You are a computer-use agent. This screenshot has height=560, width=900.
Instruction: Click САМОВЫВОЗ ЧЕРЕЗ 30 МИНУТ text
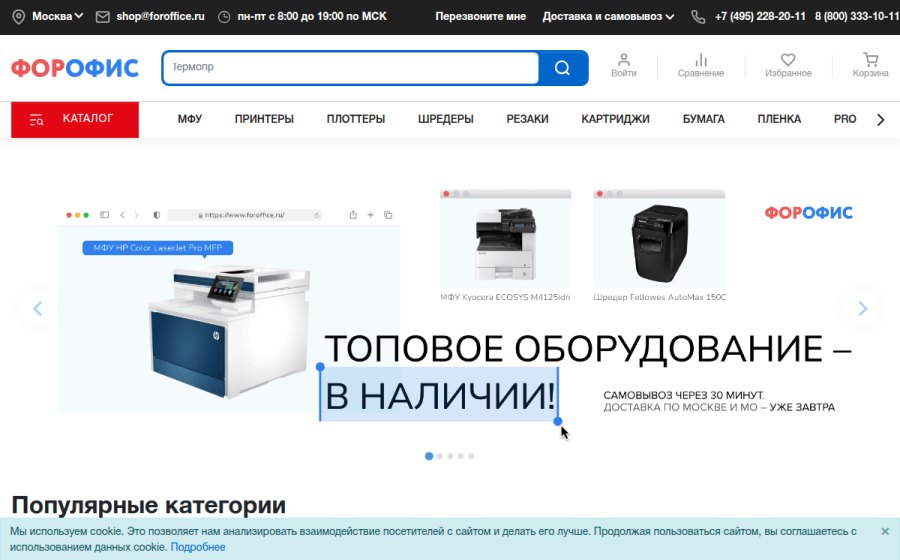(684, 395)
